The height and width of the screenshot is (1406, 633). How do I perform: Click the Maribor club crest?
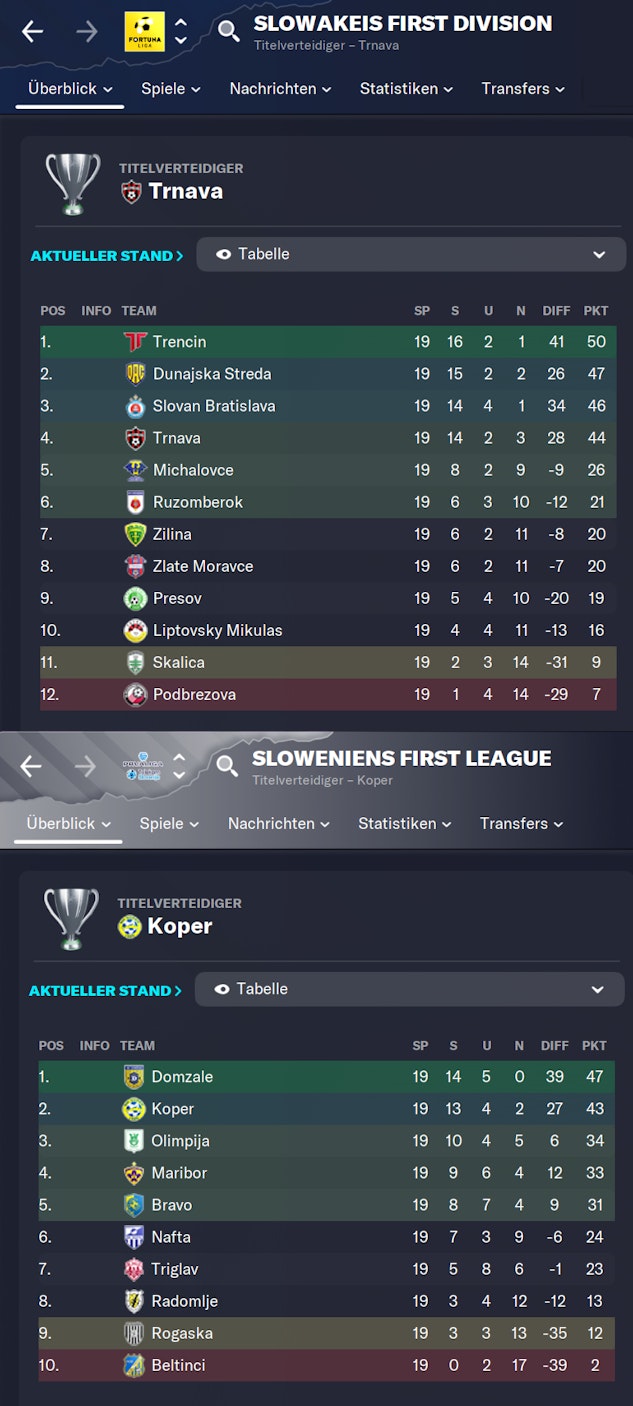[x=134, y=1173]
